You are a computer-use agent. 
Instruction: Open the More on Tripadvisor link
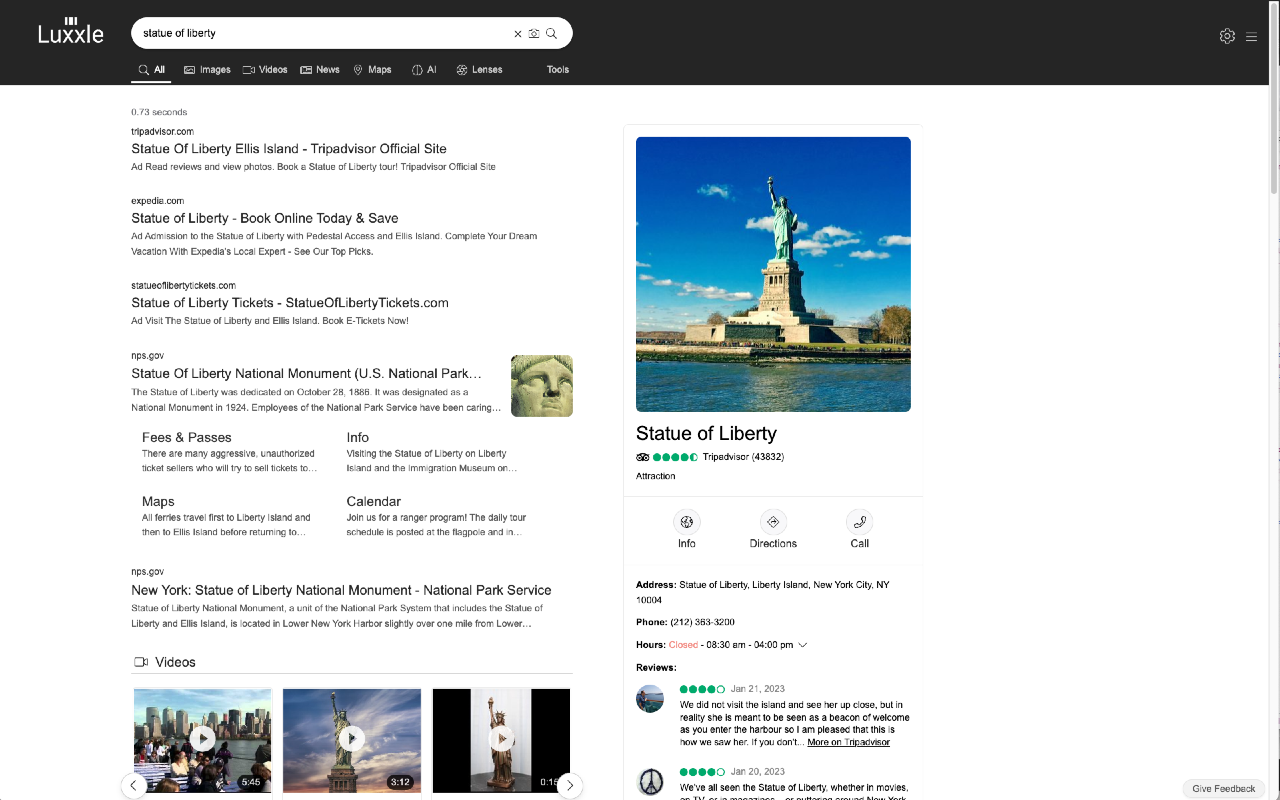(851, 741)
